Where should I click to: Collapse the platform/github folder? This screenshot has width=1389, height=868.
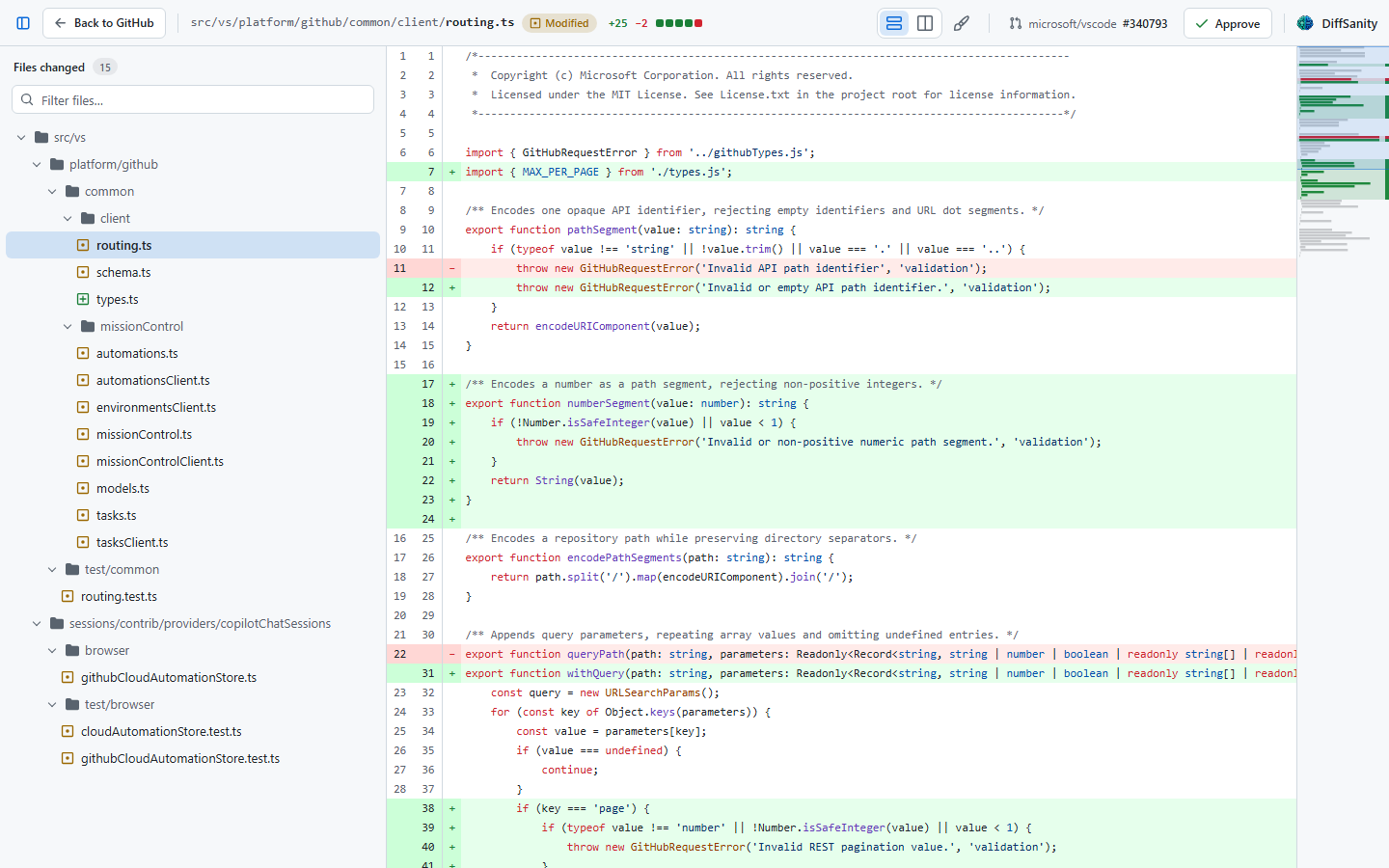(x=37, y=165)
